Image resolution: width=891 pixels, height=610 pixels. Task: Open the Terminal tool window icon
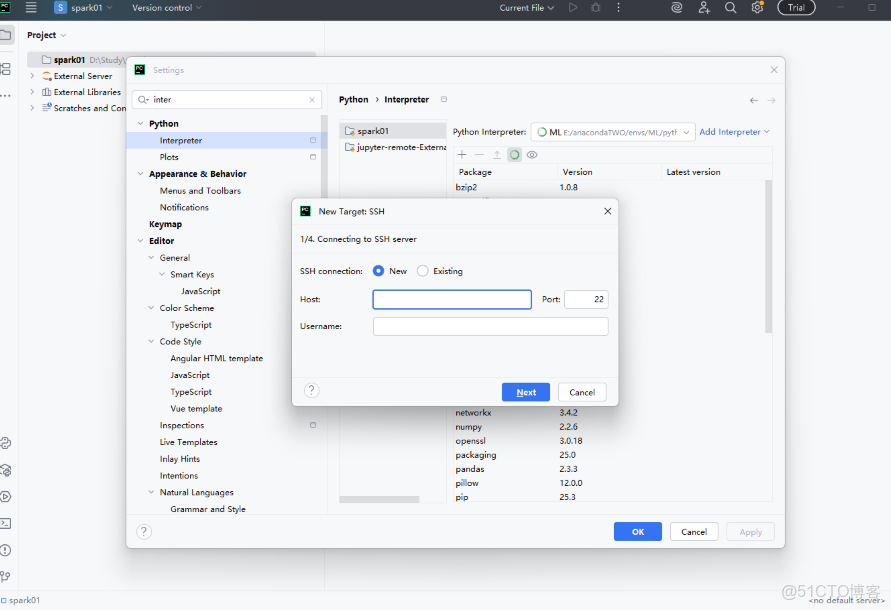tap(6, 523)
